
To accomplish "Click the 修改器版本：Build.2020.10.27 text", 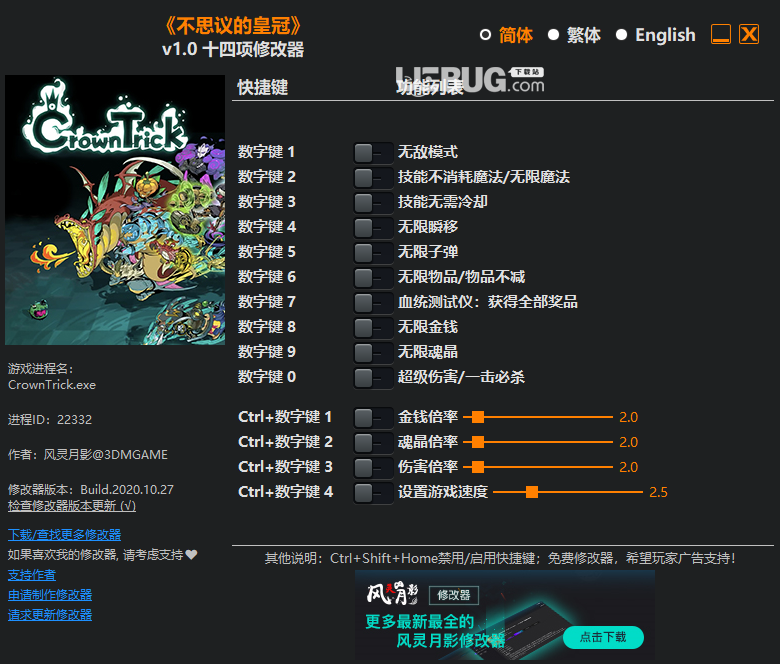I will (91, 490).
